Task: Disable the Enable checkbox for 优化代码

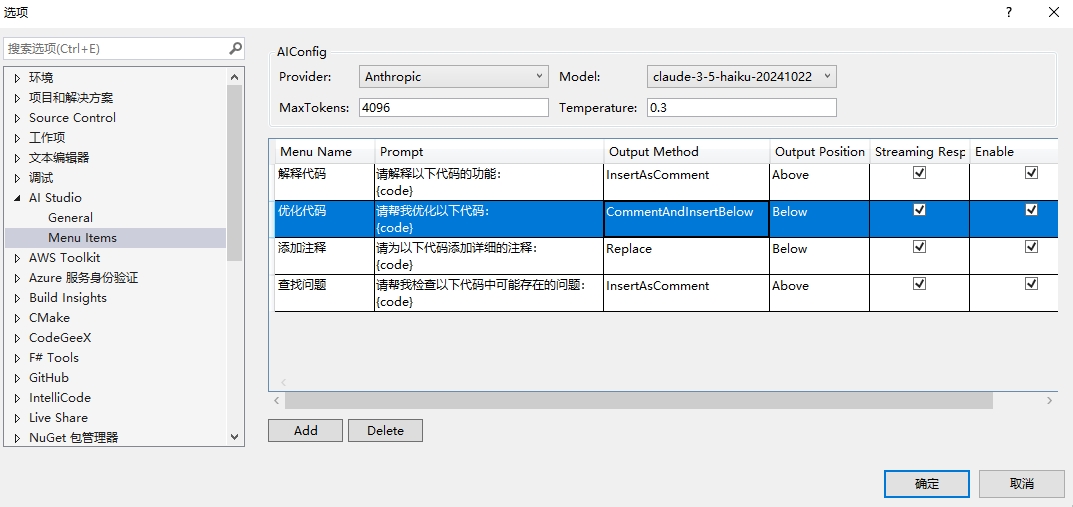Action: click(1031, 210)
